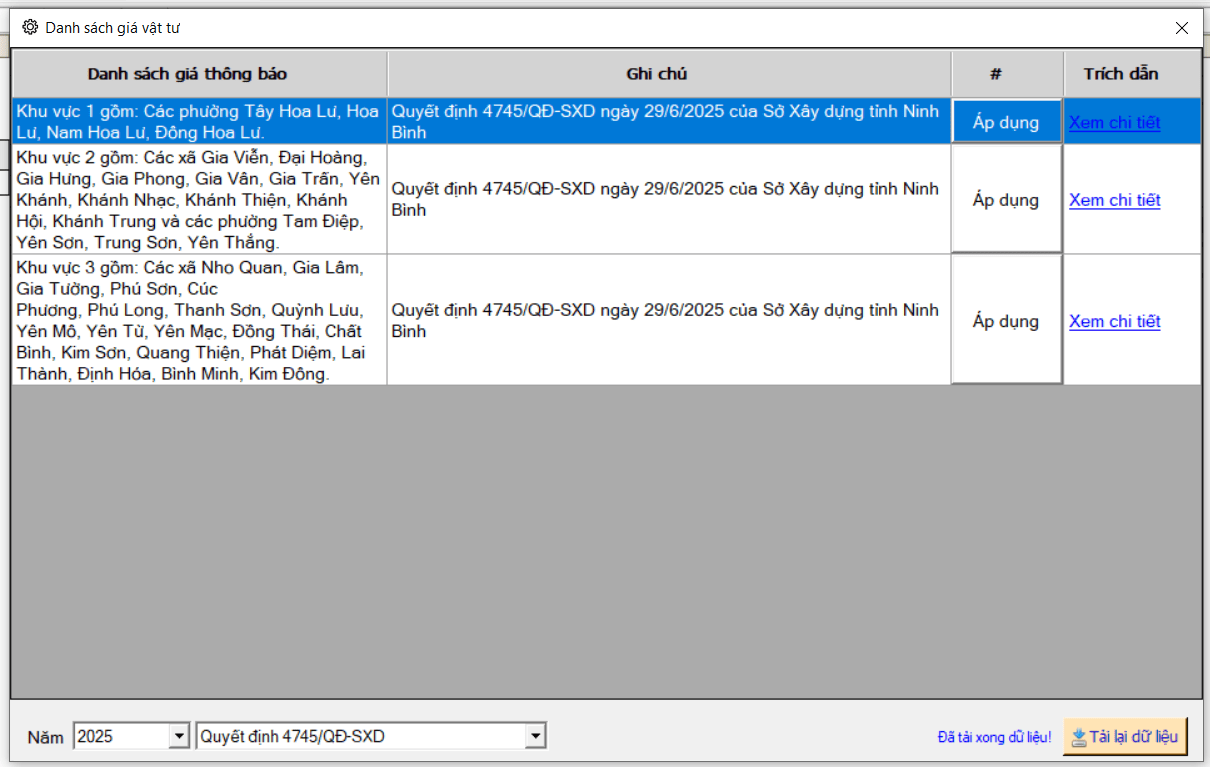Screen dimensions: 1210x767
Task: Click the Danh sách giá thông báo column header
Action: (x=200, y=74)
